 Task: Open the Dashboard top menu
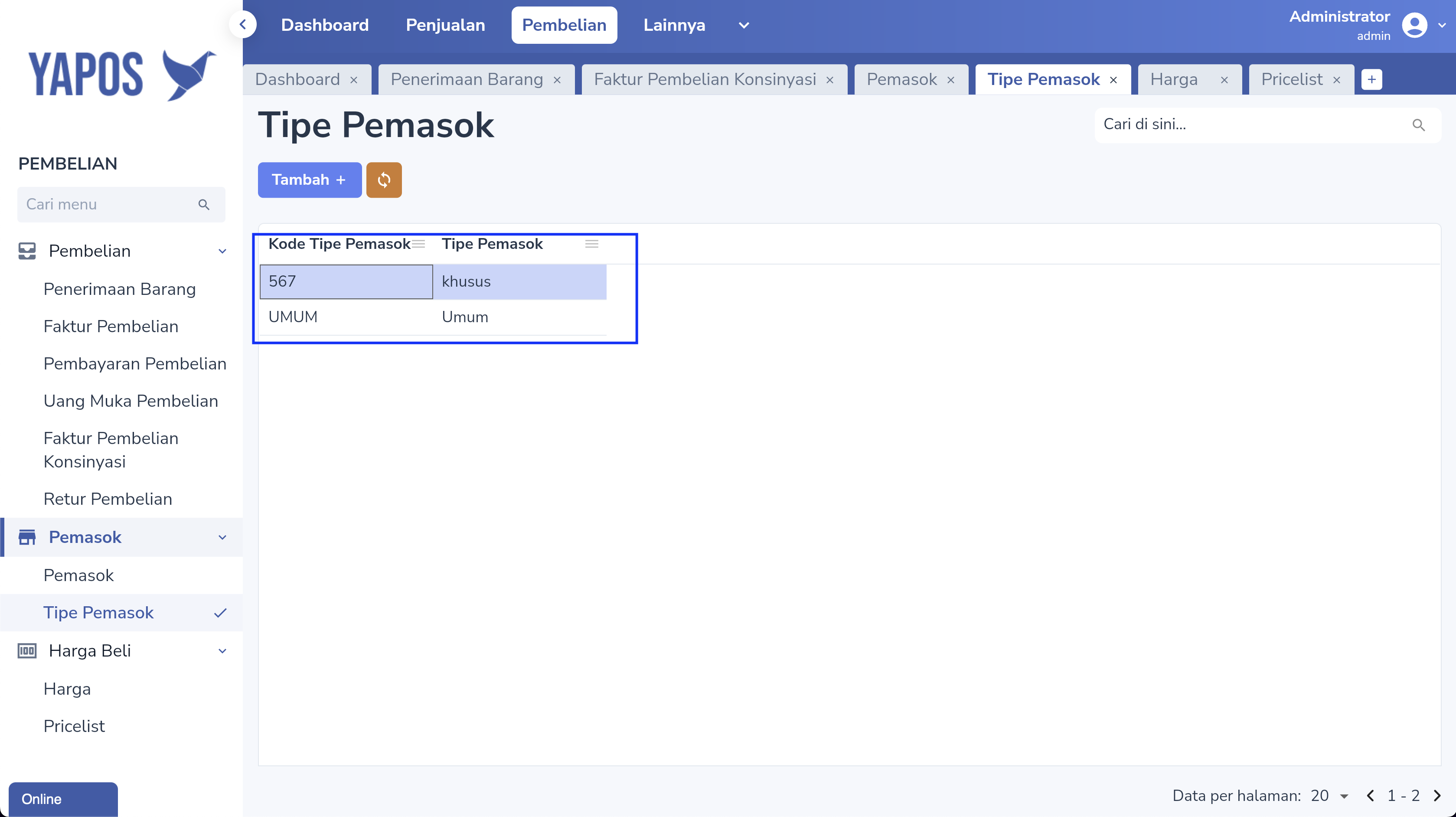pos(324,25)
